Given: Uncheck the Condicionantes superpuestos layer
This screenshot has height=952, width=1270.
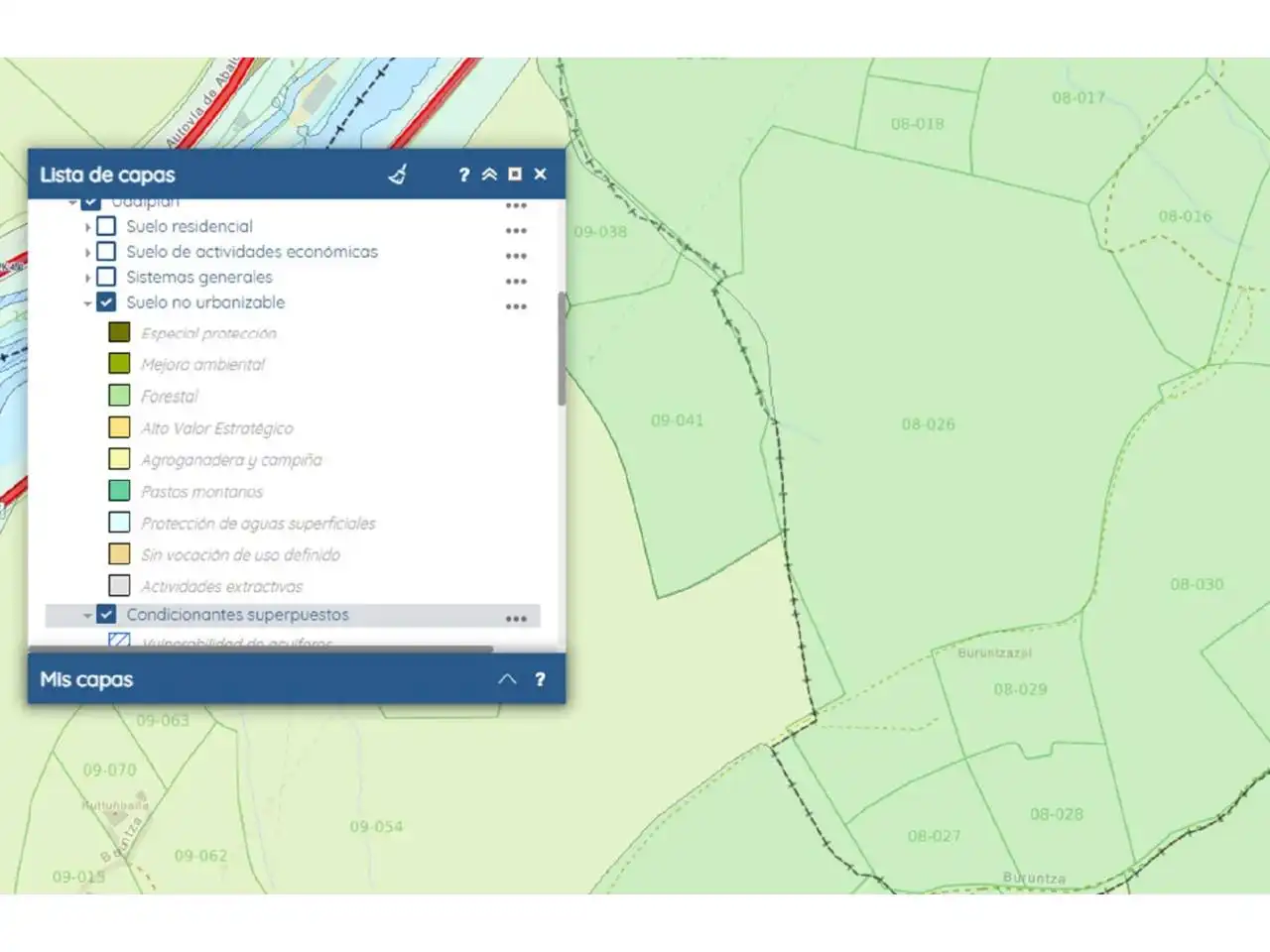Looking at the screenshot, I should coord(106,615).
